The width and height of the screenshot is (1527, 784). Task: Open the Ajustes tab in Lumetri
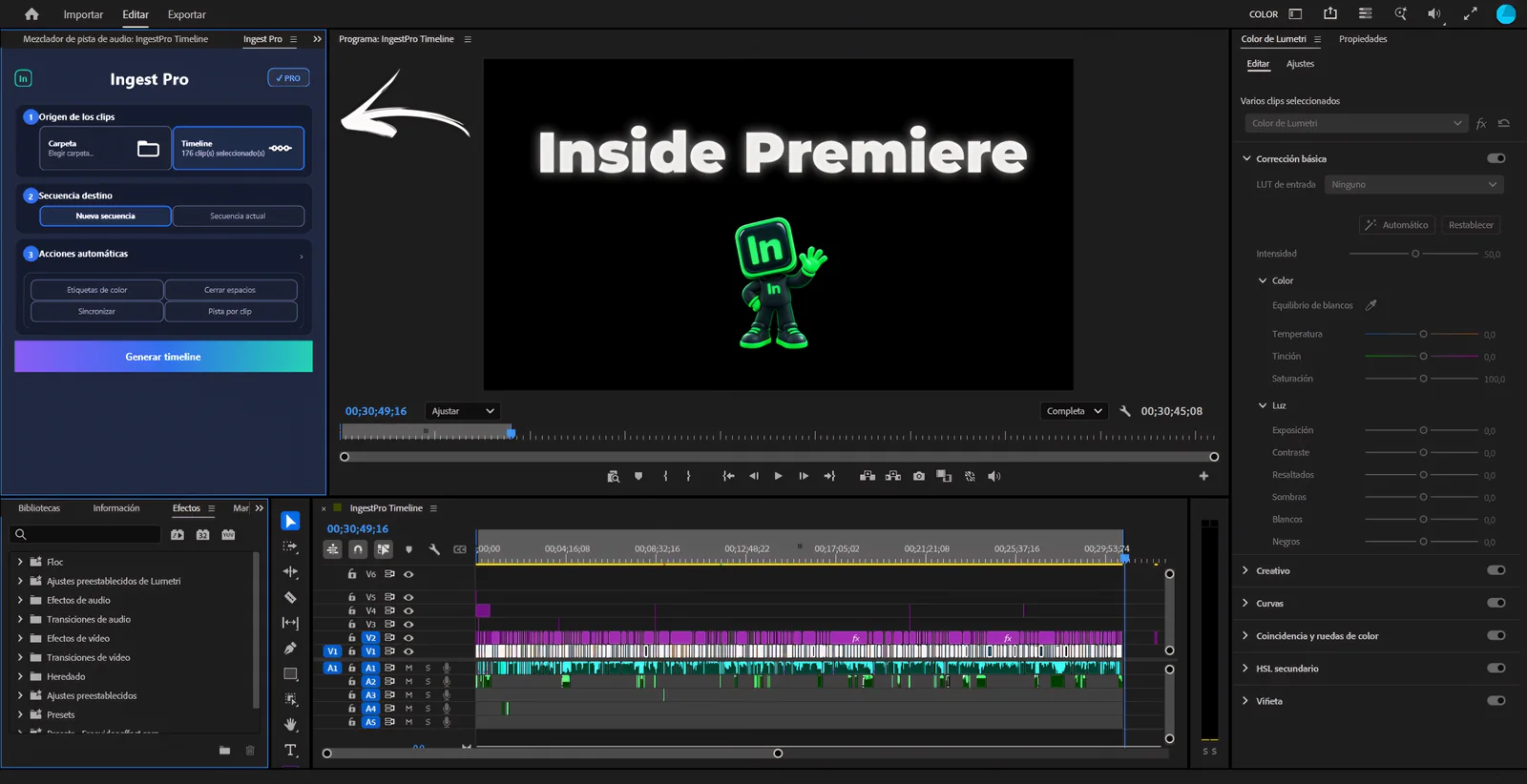[1300, 64]
